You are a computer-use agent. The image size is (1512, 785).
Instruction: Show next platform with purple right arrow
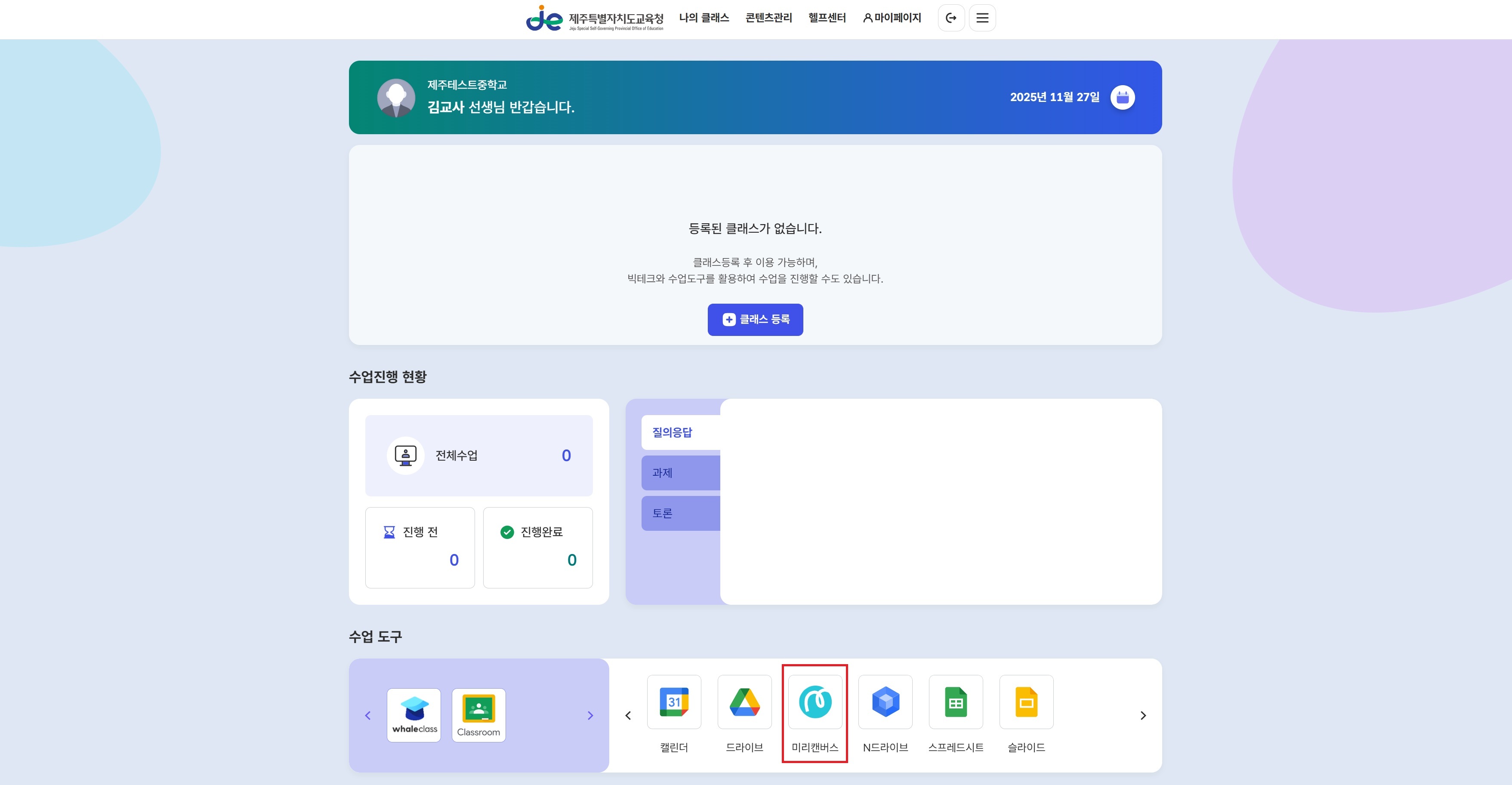[x=590, y=715]
